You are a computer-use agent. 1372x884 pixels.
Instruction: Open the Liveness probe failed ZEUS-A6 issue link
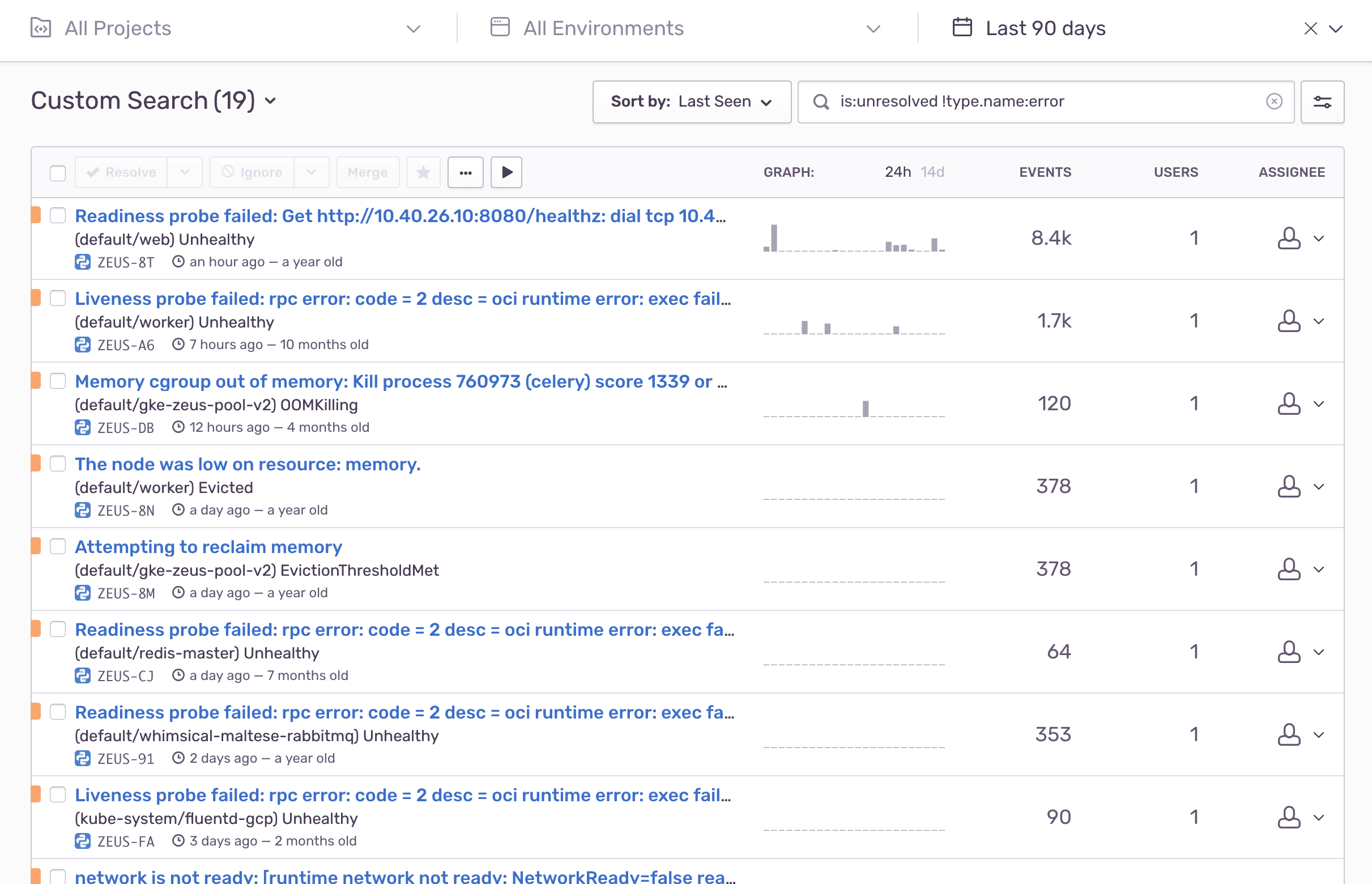point(402,299)
